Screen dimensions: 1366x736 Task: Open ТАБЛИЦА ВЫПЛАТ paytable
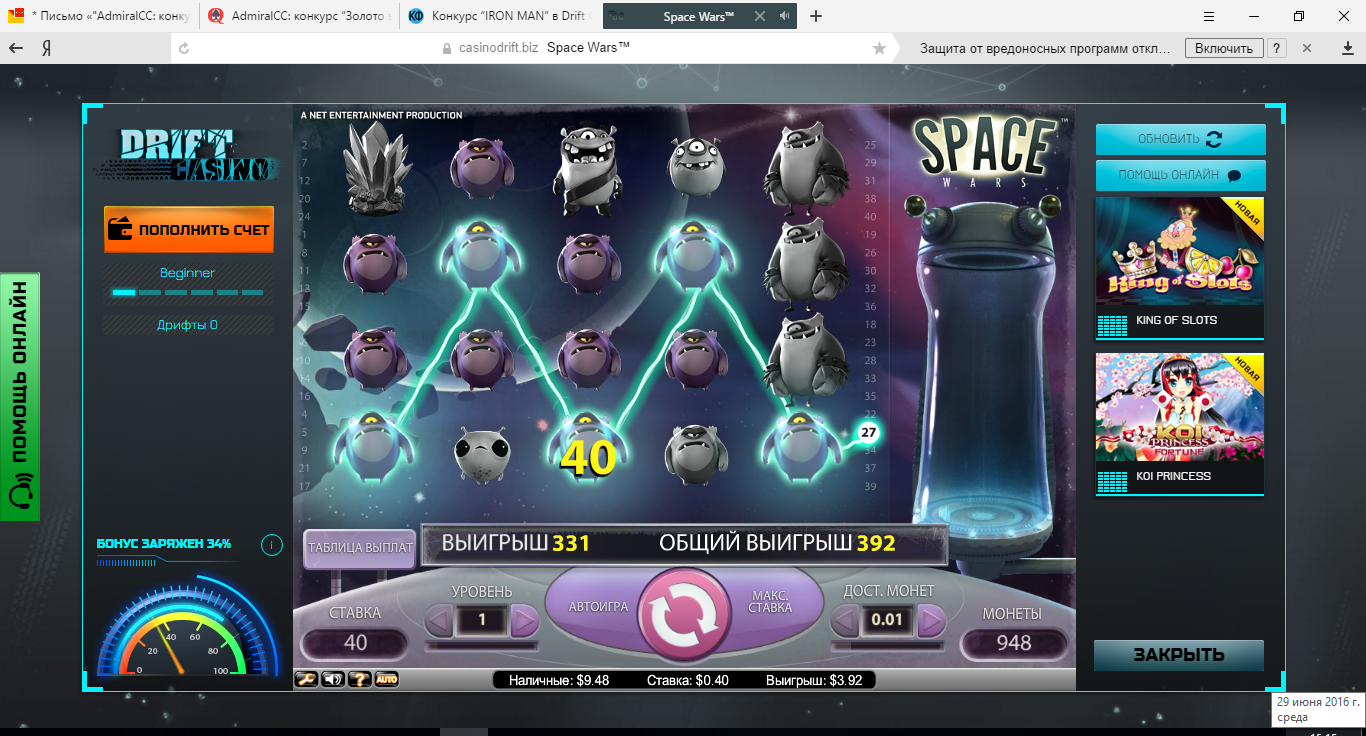point(360,548)
